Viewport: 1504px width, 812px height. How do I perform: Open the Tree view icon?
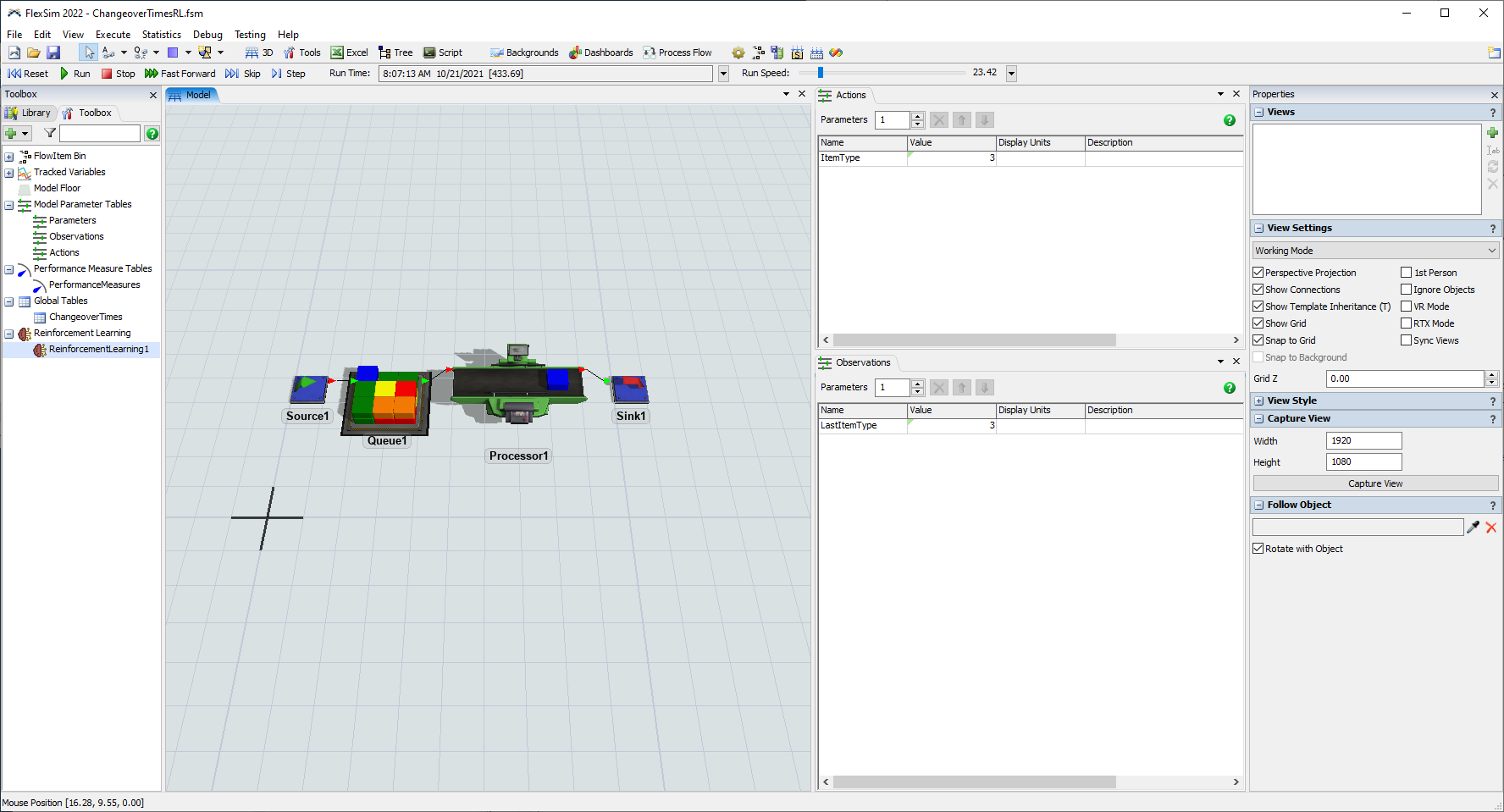(x=395, y=52)
